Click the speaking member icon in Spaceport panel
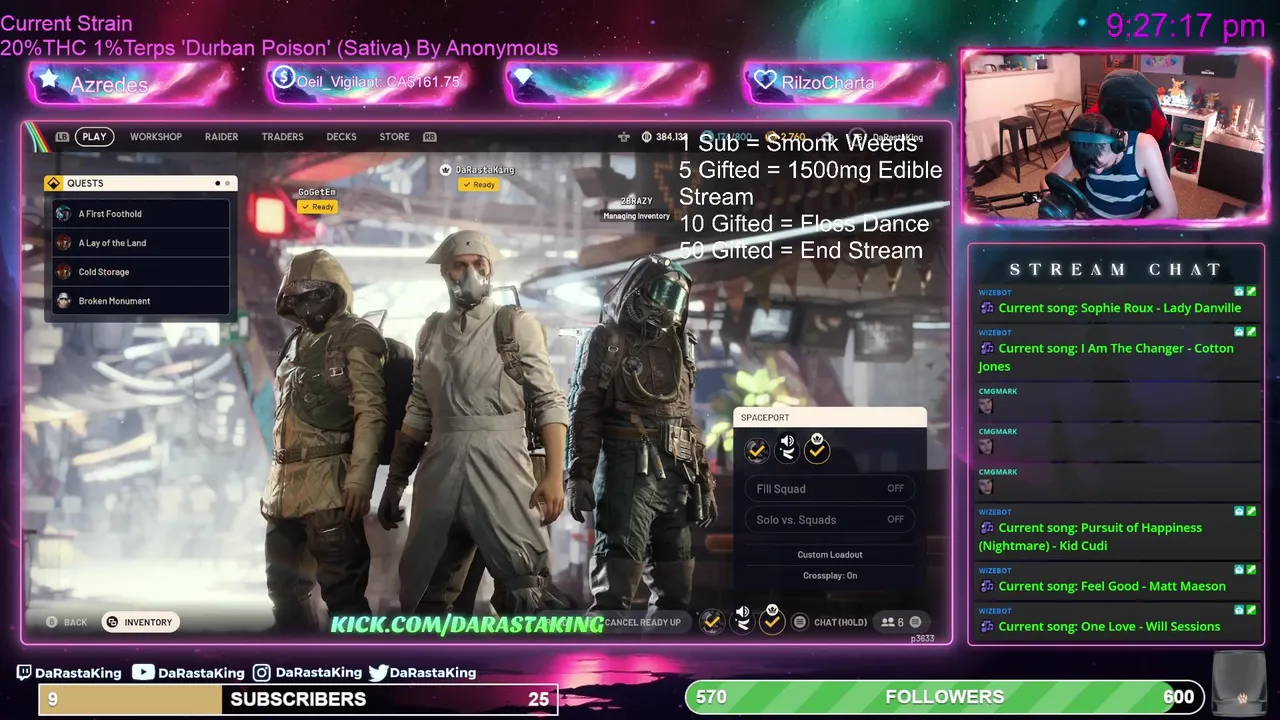 tap(788, 448)
